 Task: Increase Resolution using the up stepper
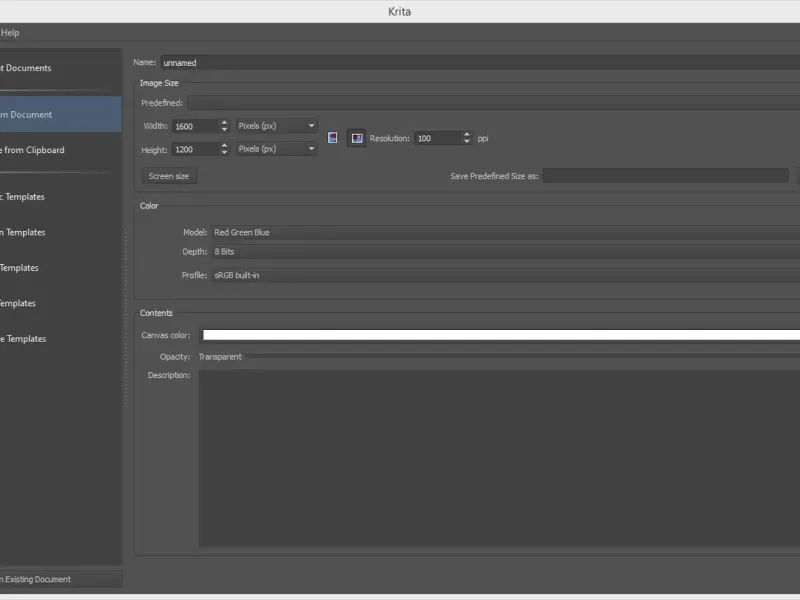(x=466, y=134)
